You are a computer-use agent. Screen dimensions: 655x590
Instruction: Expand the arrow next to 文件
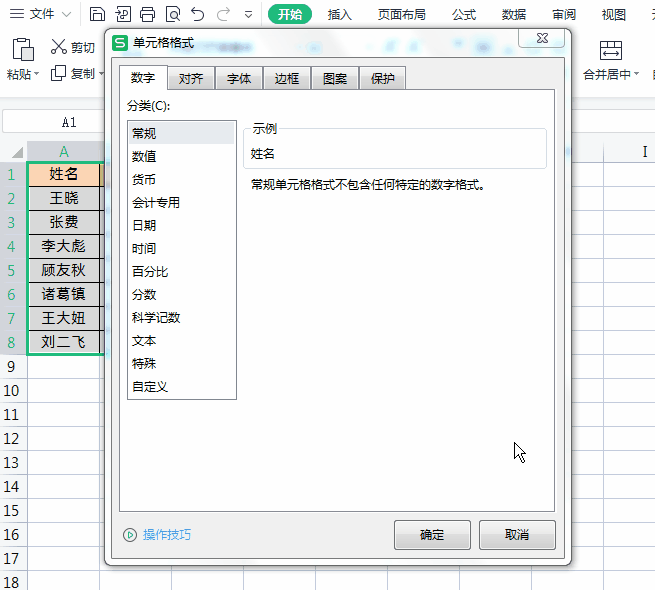click(x=66, y=15)
